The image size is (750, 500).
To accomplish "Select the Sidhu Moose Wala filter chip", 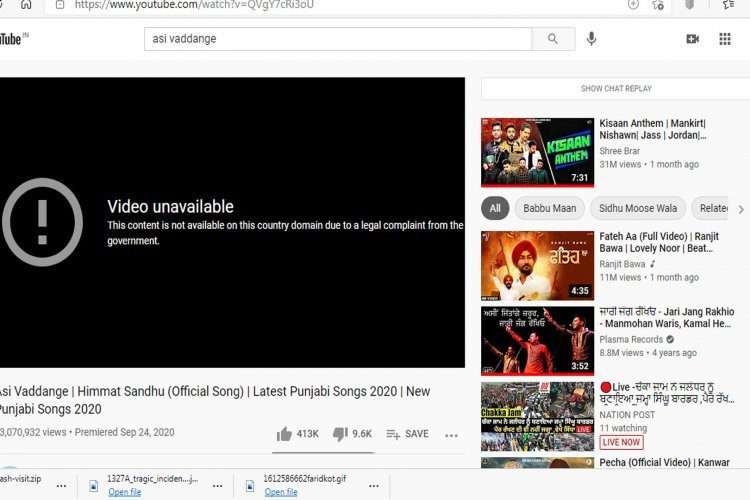I will (638, 209).
